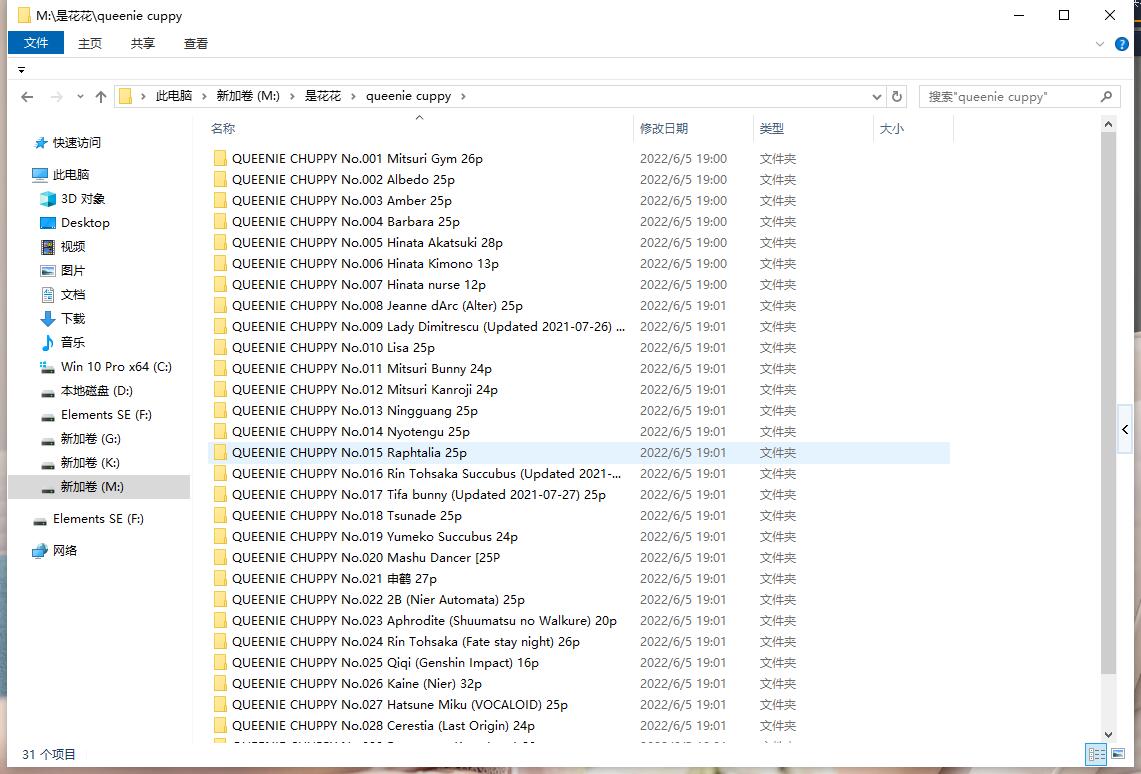Click 是花花 breadcrumb in address bar
Image resolution: width=1141 pixels, height=774 pixels.
[x=322, y=96]
